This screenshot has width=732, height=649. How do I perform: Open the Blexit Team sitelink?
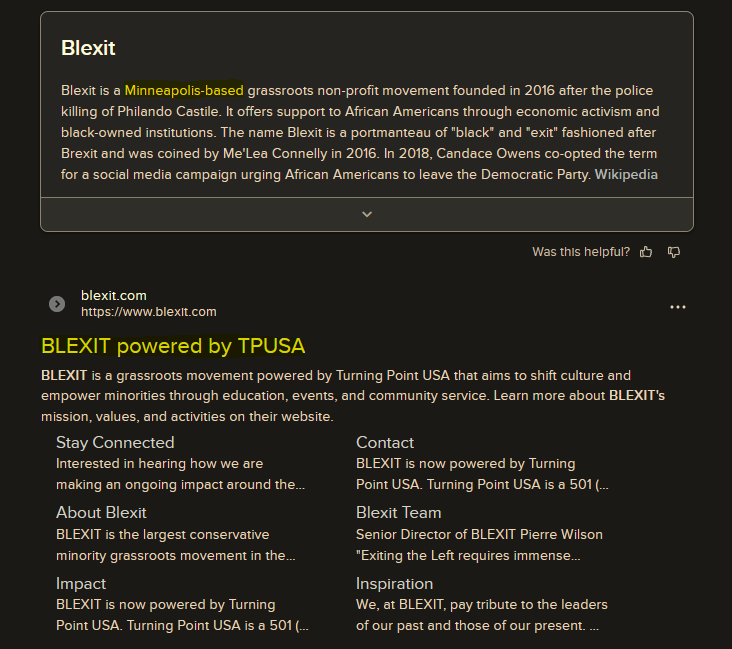(399, 513)
